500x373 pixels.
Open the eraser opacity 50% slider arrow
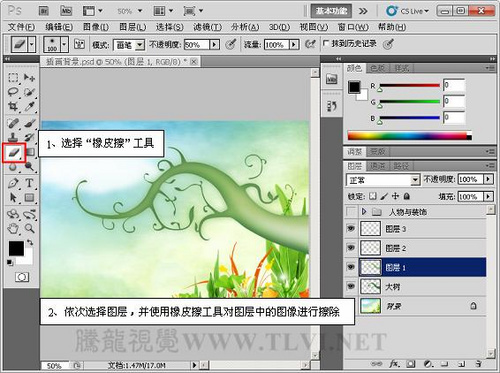point(215,45)
